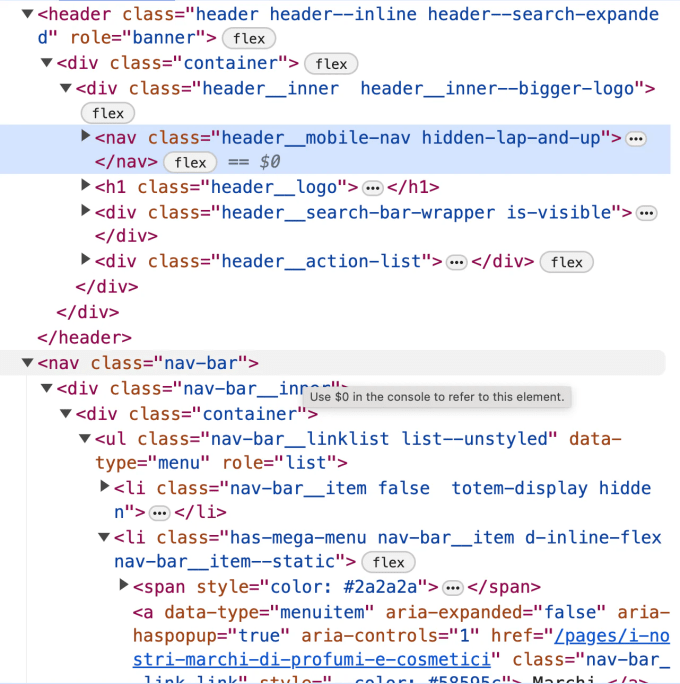
Task: Collapse the header element with role banner
Action: (x=27, y=14)
